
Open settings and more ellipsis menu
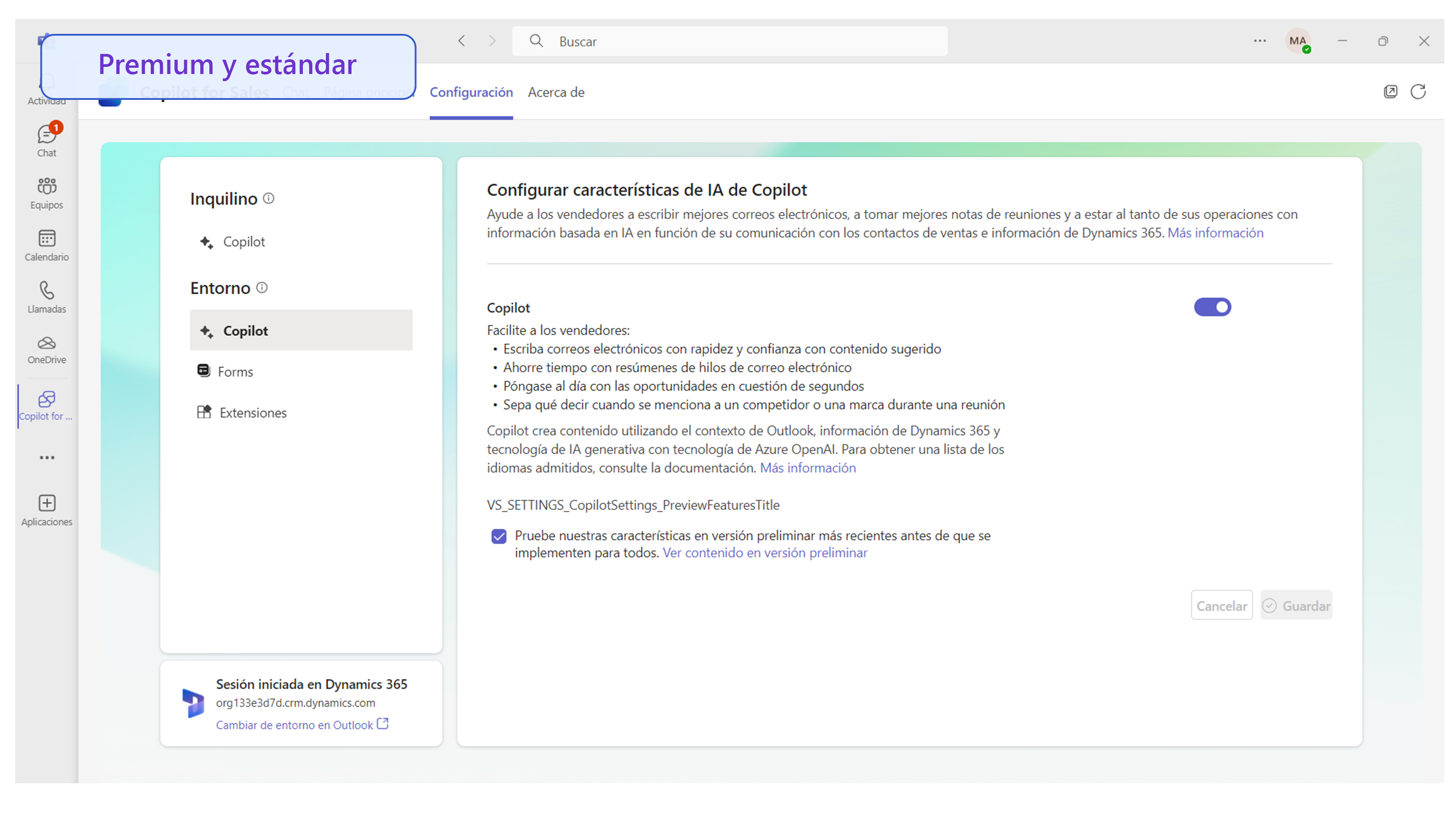(1259, 41)
